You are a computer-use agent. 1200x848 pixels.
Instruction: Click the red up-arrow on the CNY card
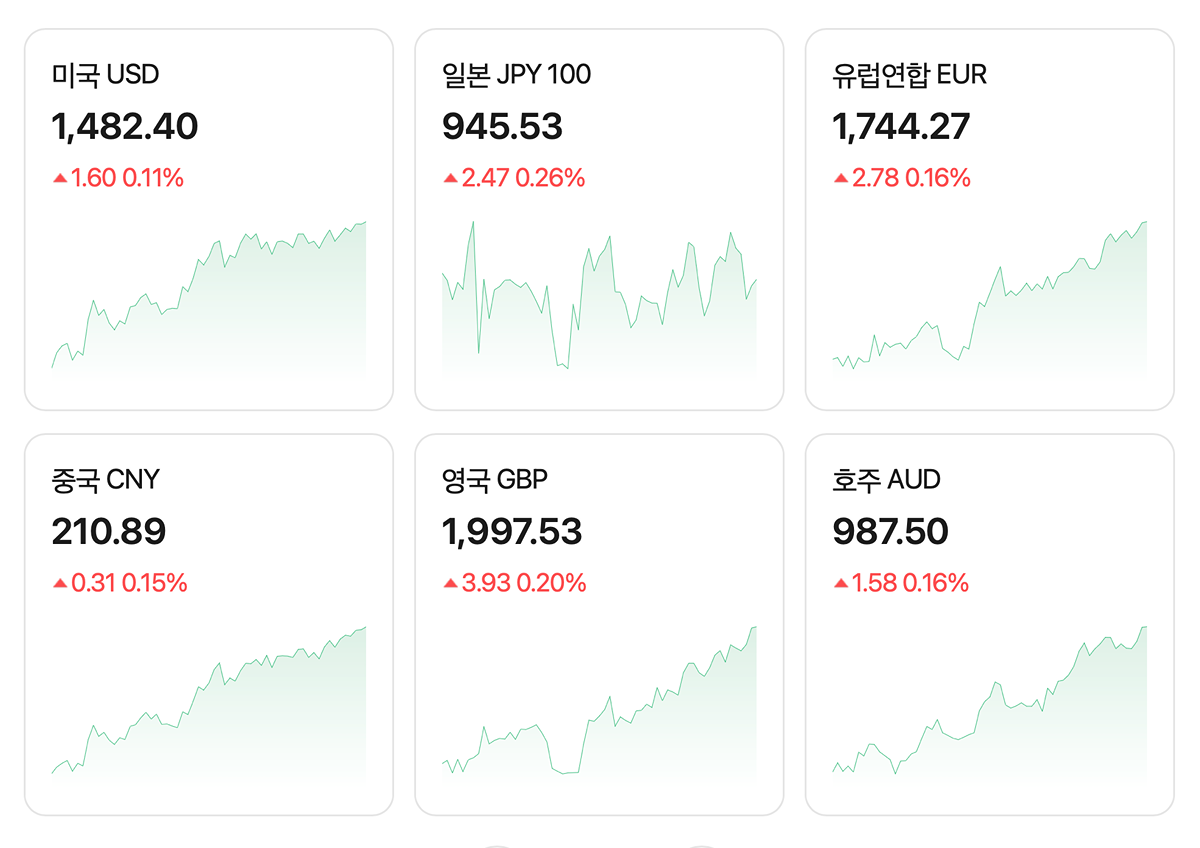(60, 583)
